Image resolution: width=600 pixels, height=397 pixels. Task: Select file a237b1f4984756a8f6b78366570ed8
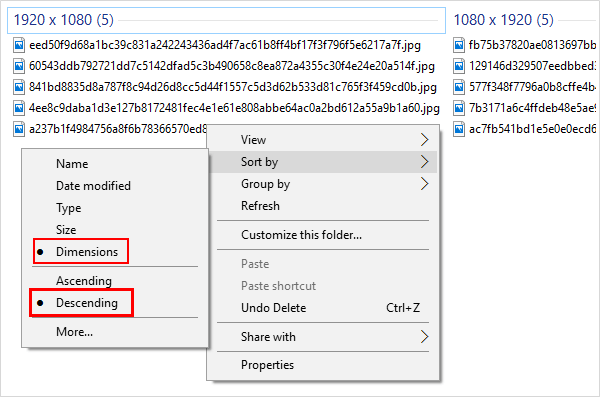point(118,129)
